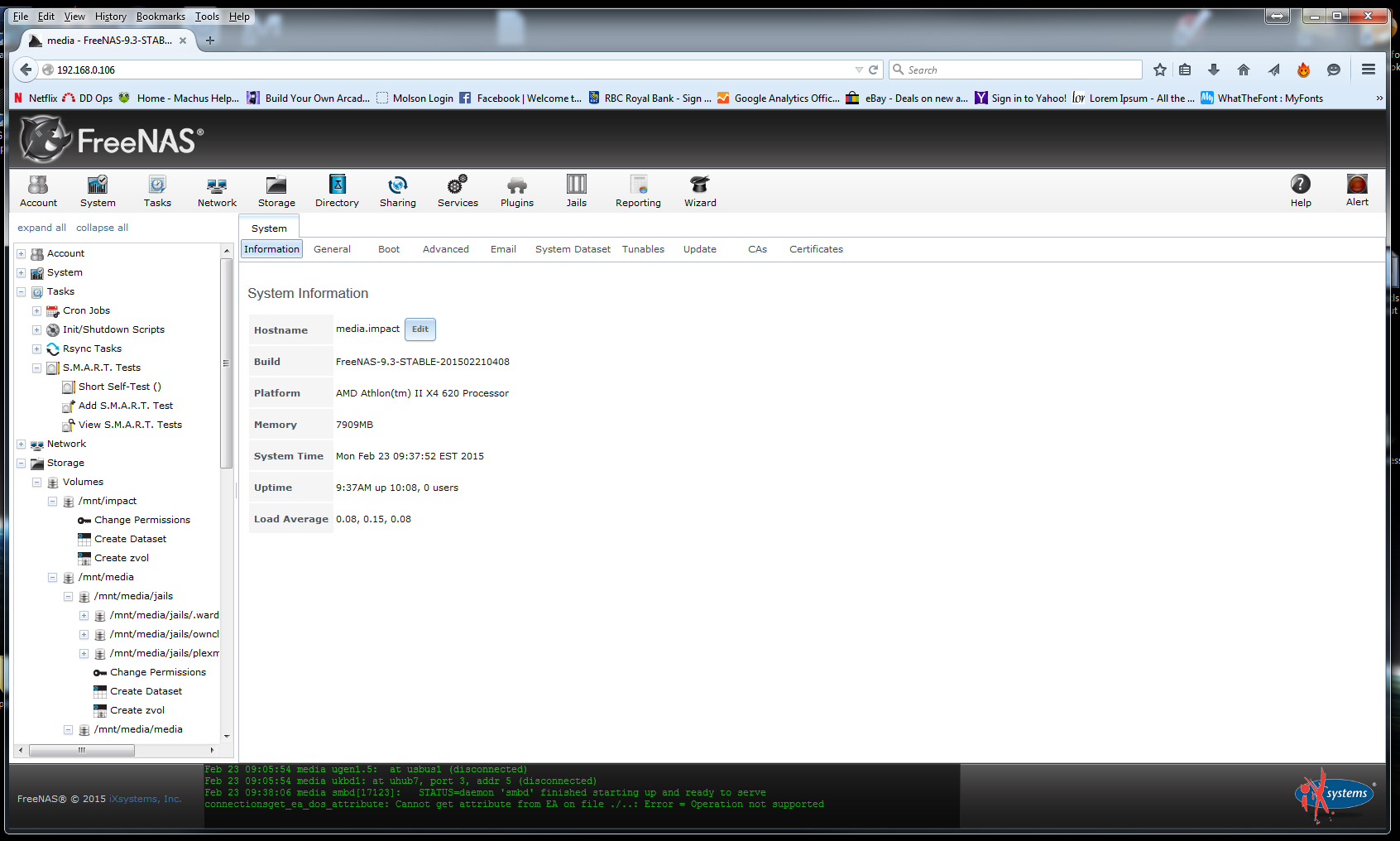Open the Update tab
This screenshot has width=1400, height=841.
pyautogui.click(x=700, y=249)
